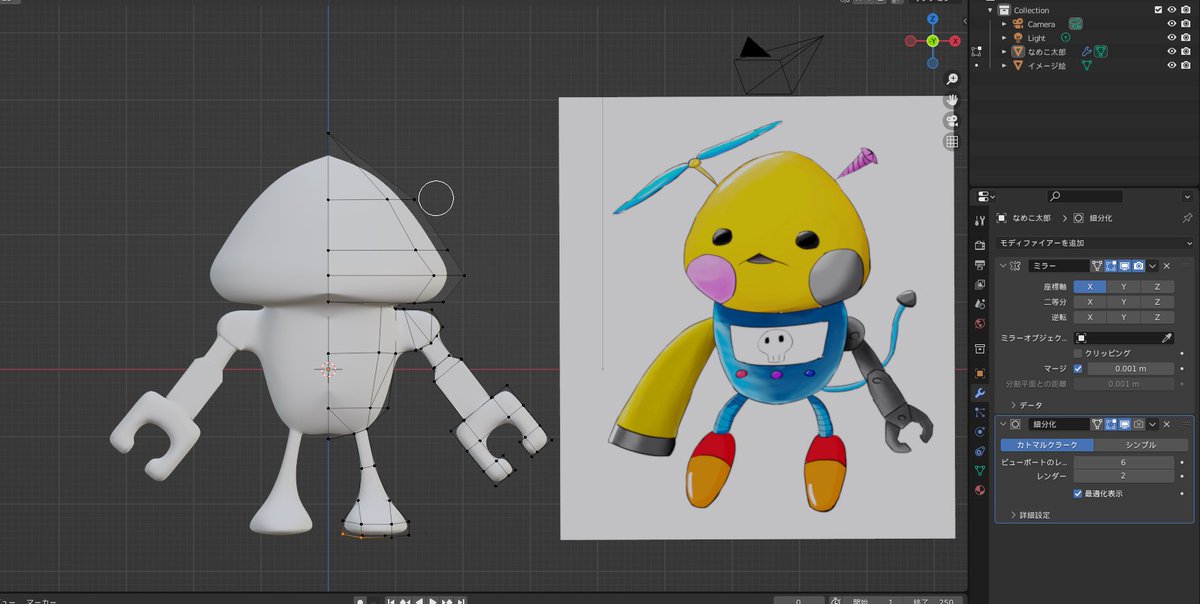The height and width of the screenshot is (604, 1200).
Task: Click the viewport zoom magnifier icon
Action: click(952, 78)
